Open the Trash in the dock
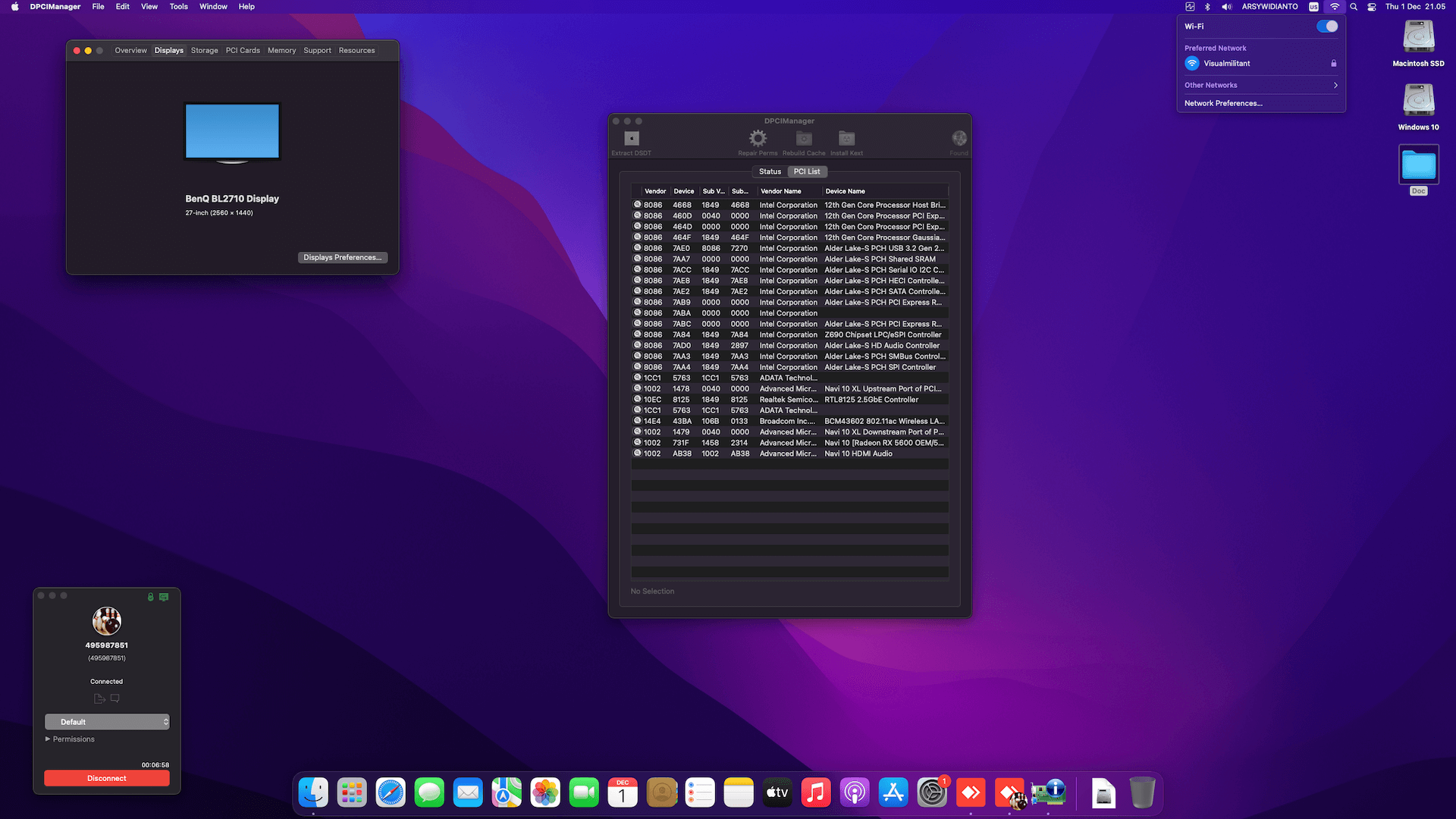The height and width of the screenshot is (819, 1456). [1142, 792]
